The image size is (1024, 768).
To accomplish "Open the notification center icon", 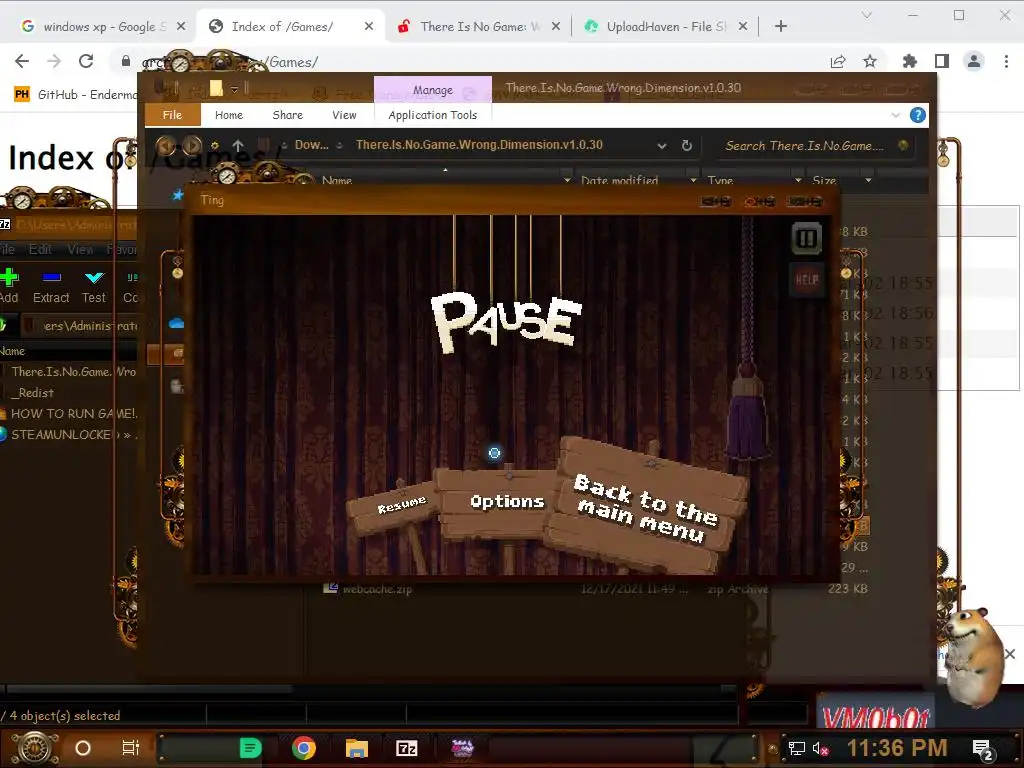I will coord(982,749).
